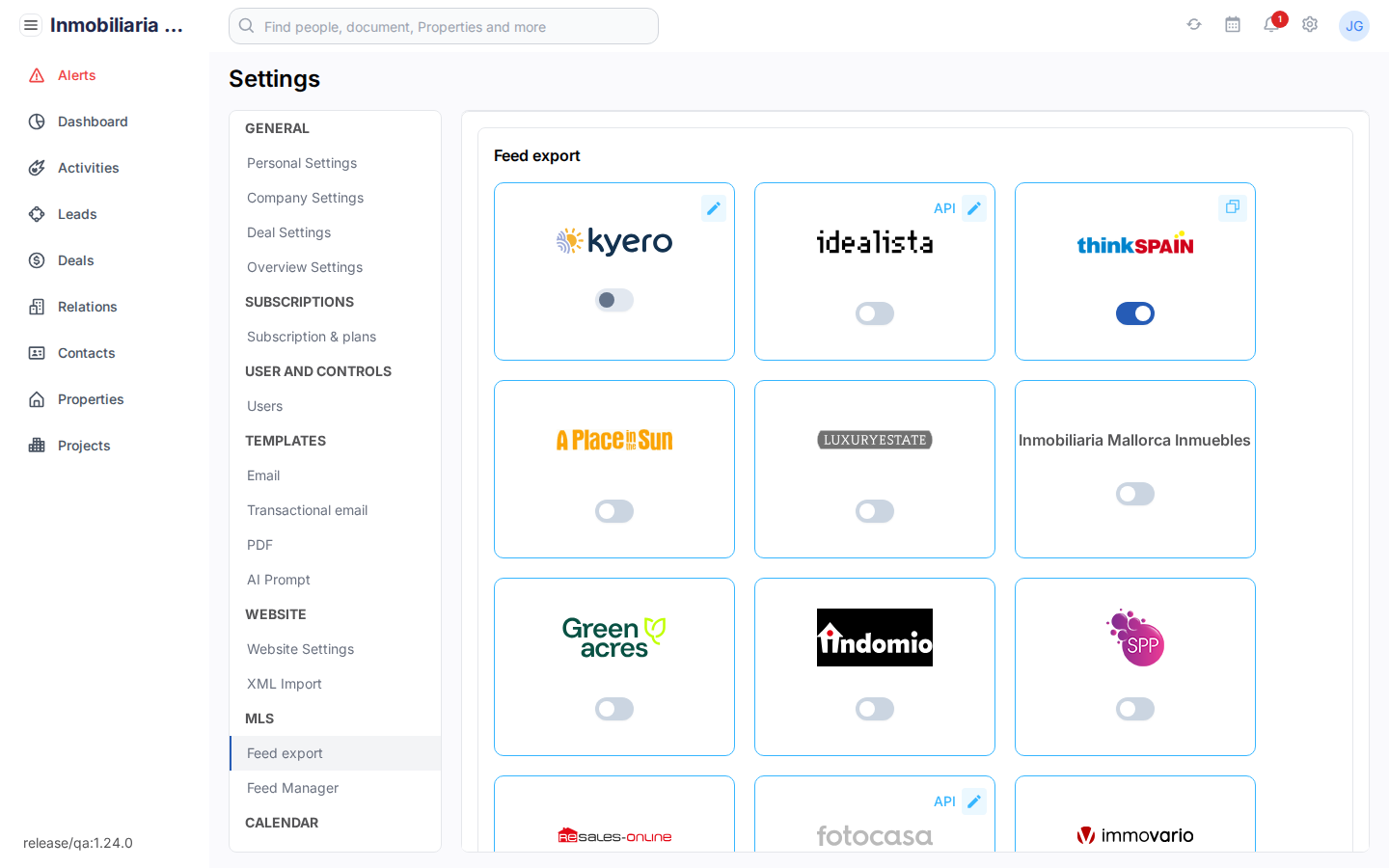Edit the Idealista API feed pencil icon
The image size is (1389, 868).
click(x=974, y=207)
